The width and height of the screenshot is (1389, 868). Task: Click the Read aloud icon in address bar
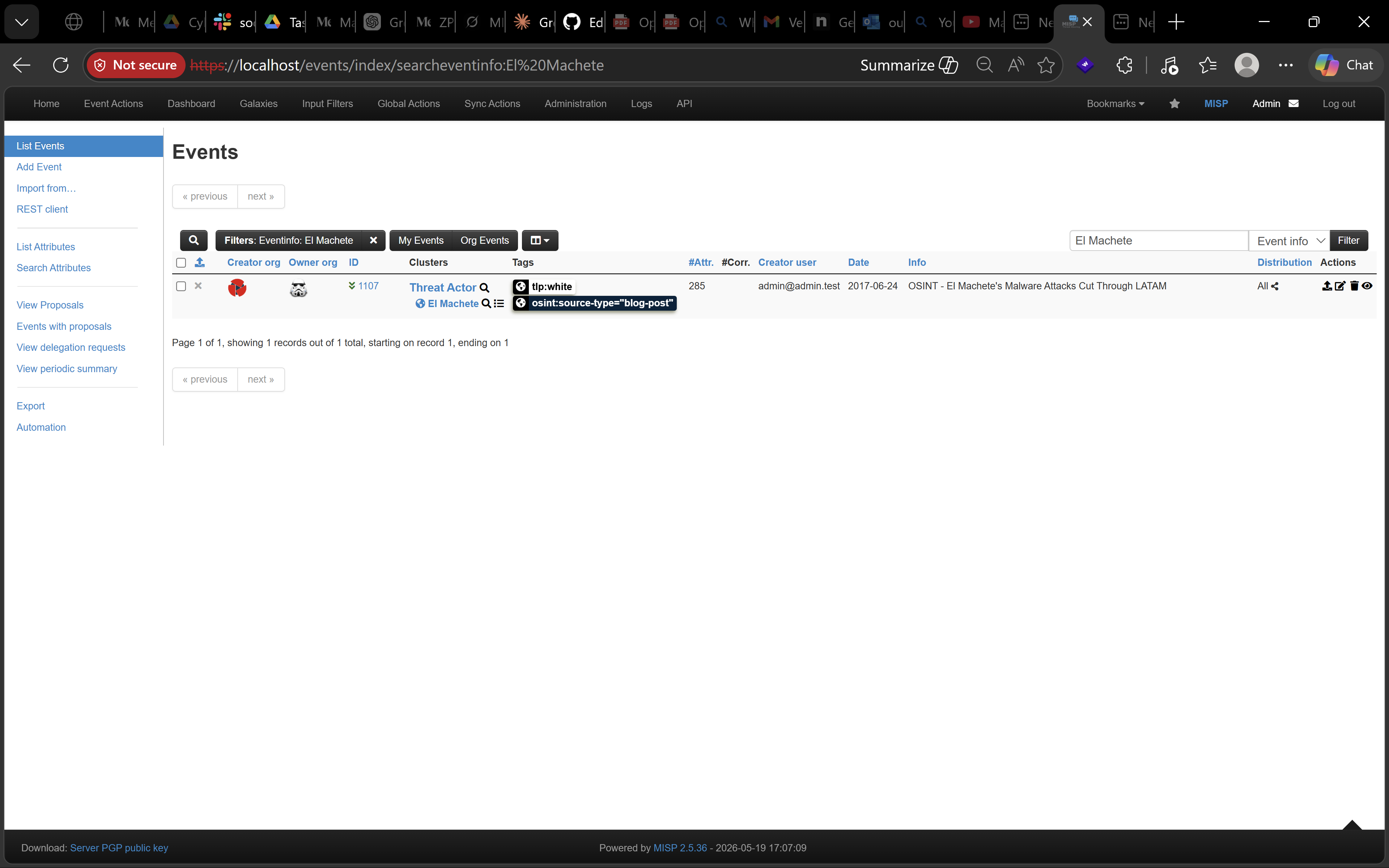pos(1015,65)
